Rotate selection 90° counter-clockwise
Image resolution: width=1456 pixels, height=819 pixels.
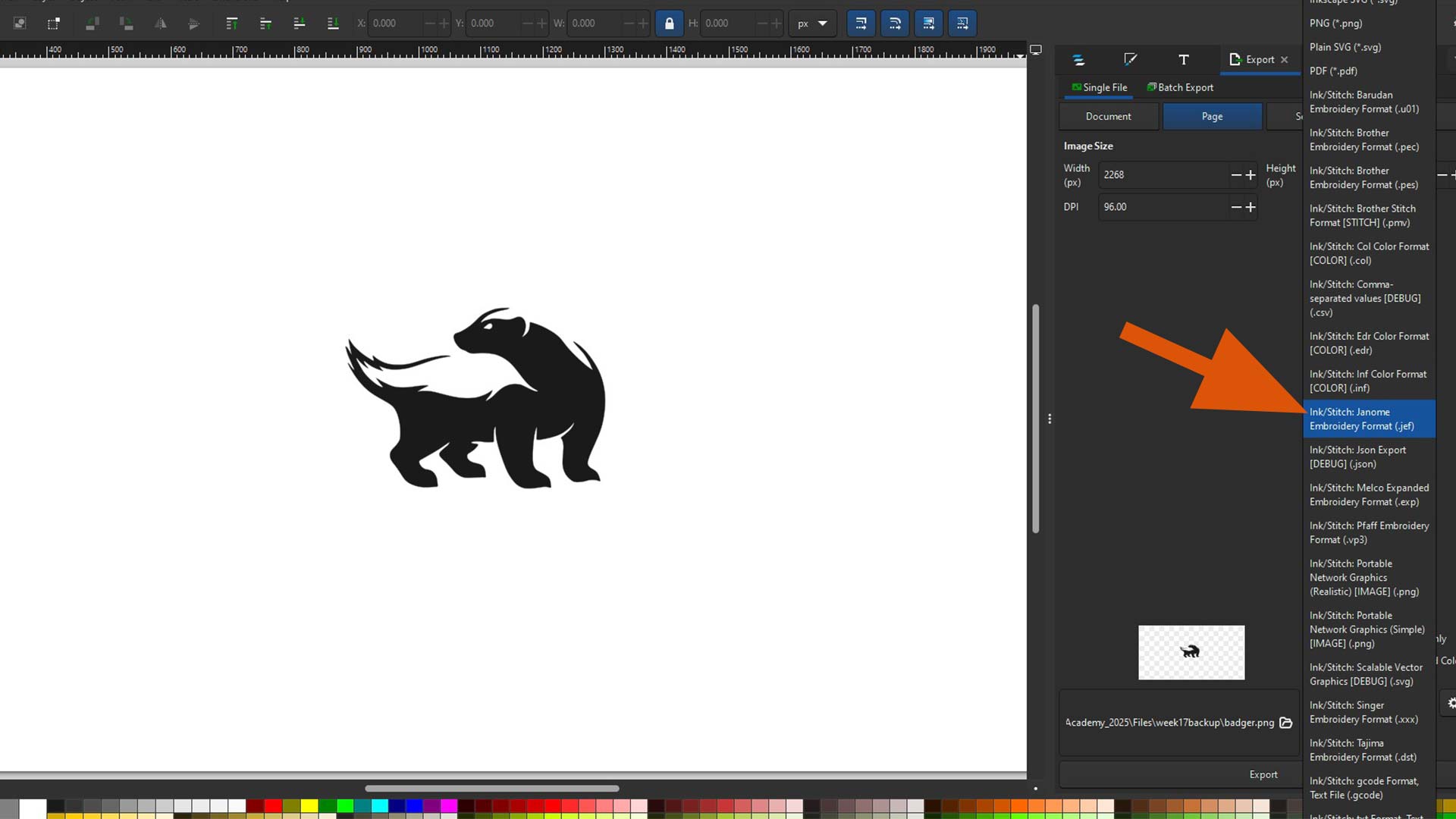pos(93,24)
